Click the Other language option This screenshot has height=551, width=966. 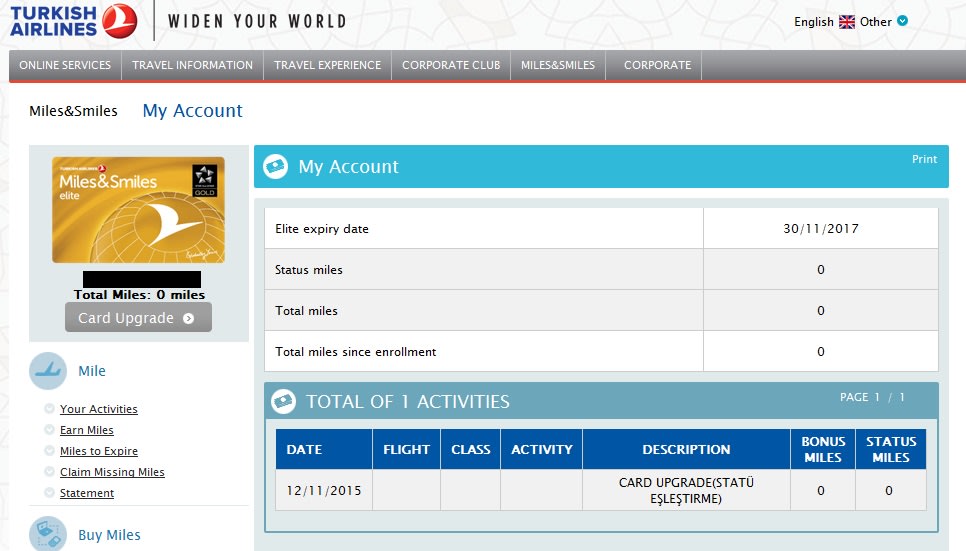tap(875, 22)
